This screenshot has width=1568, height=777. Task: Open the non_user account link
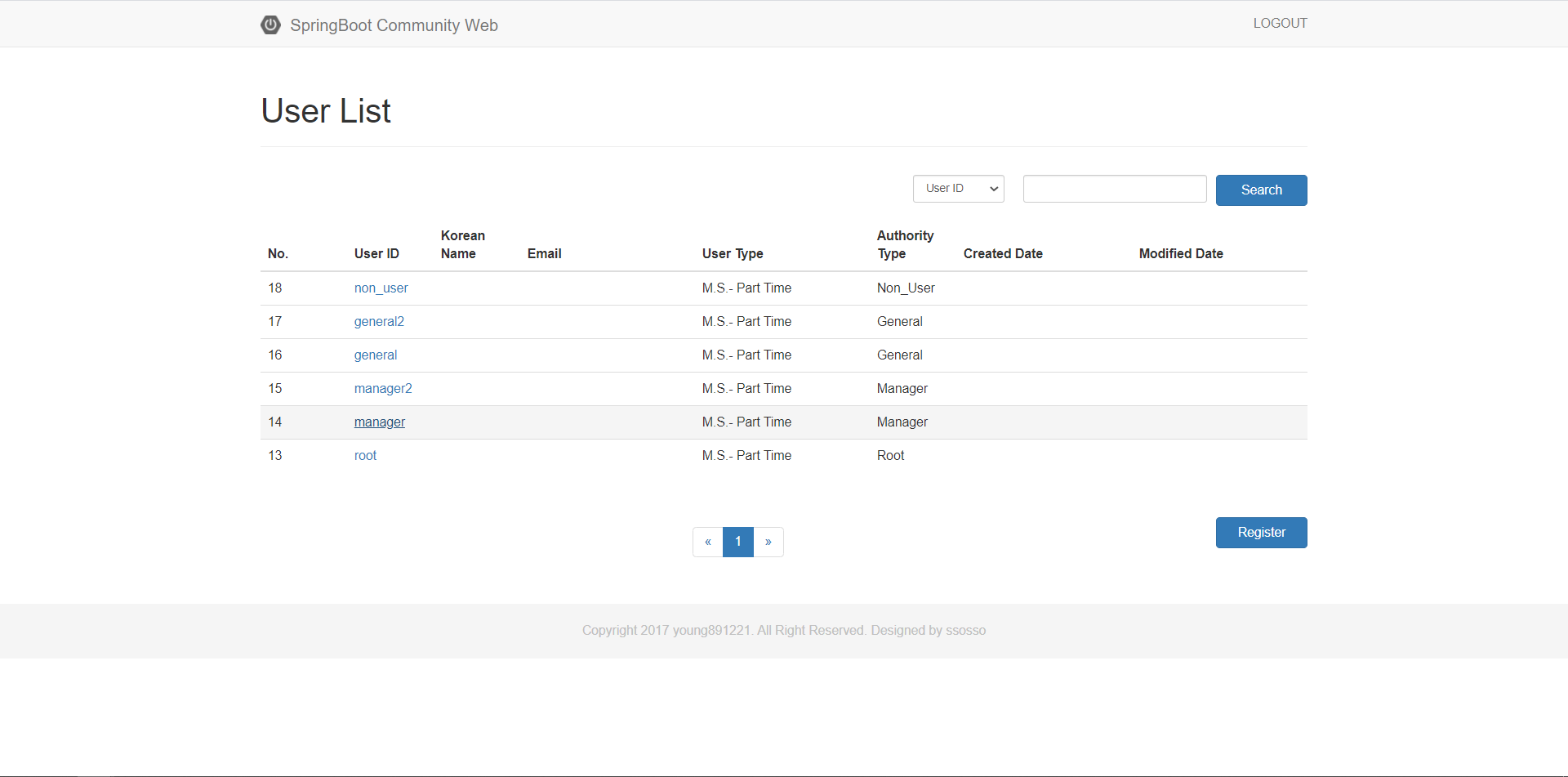coord(381,288)
